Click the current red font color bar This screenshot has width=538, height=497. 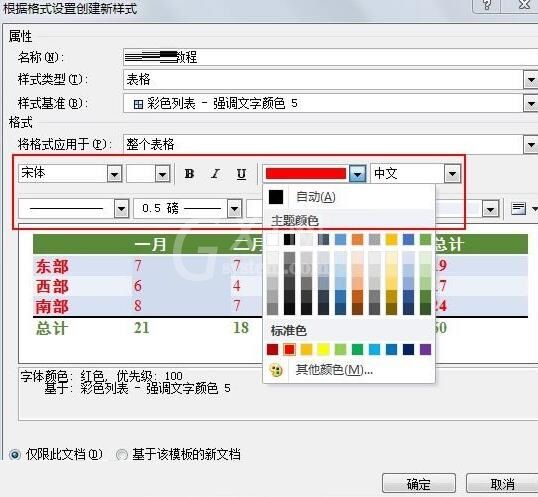point(306,174)
